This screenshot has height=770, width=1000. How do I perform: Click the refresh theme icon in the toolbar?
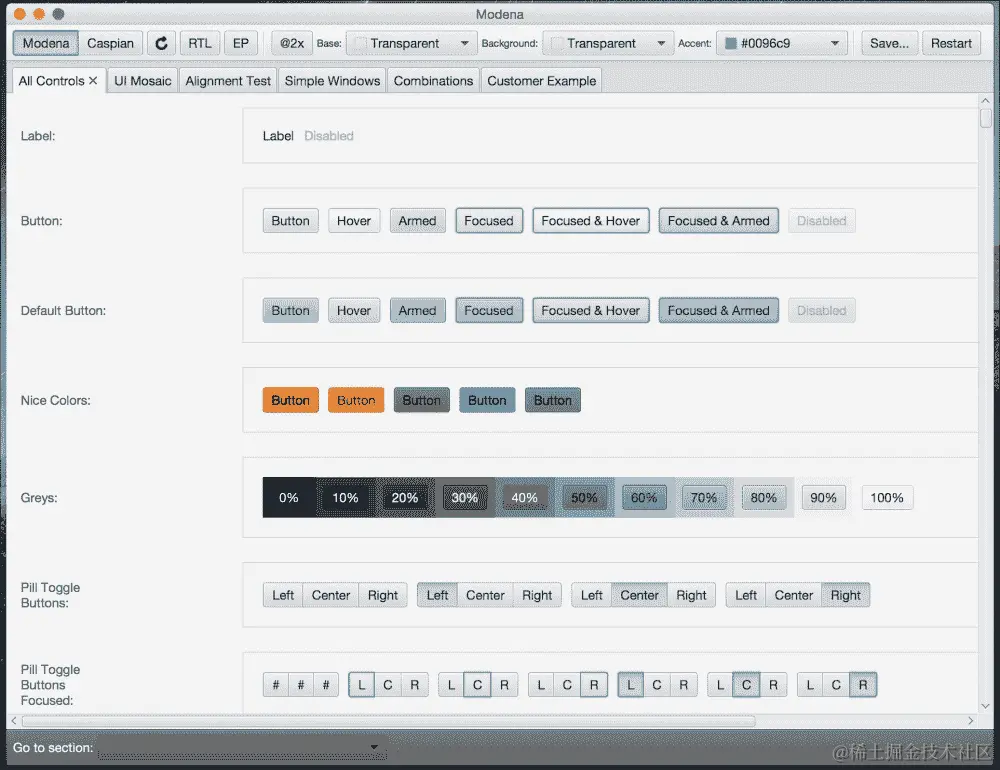[x=160, y=43]
